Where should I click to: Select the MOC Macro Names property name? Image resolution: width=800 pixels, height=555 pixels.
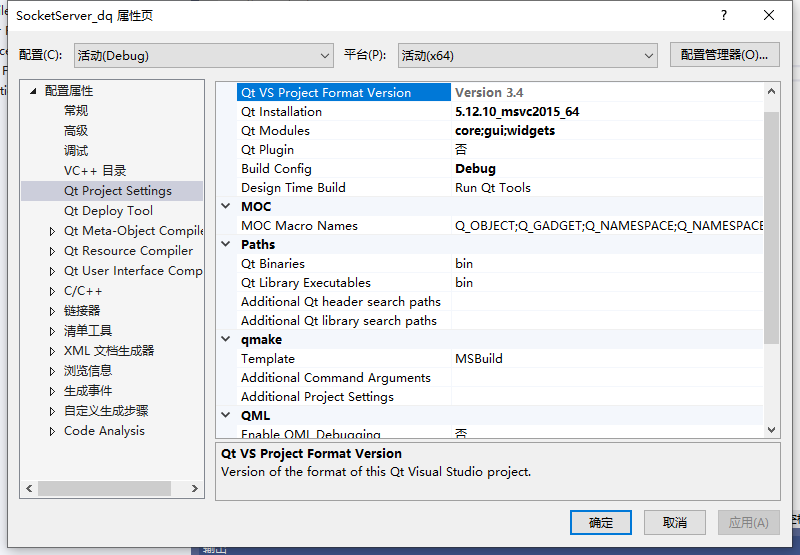click(x=299, y=225)
